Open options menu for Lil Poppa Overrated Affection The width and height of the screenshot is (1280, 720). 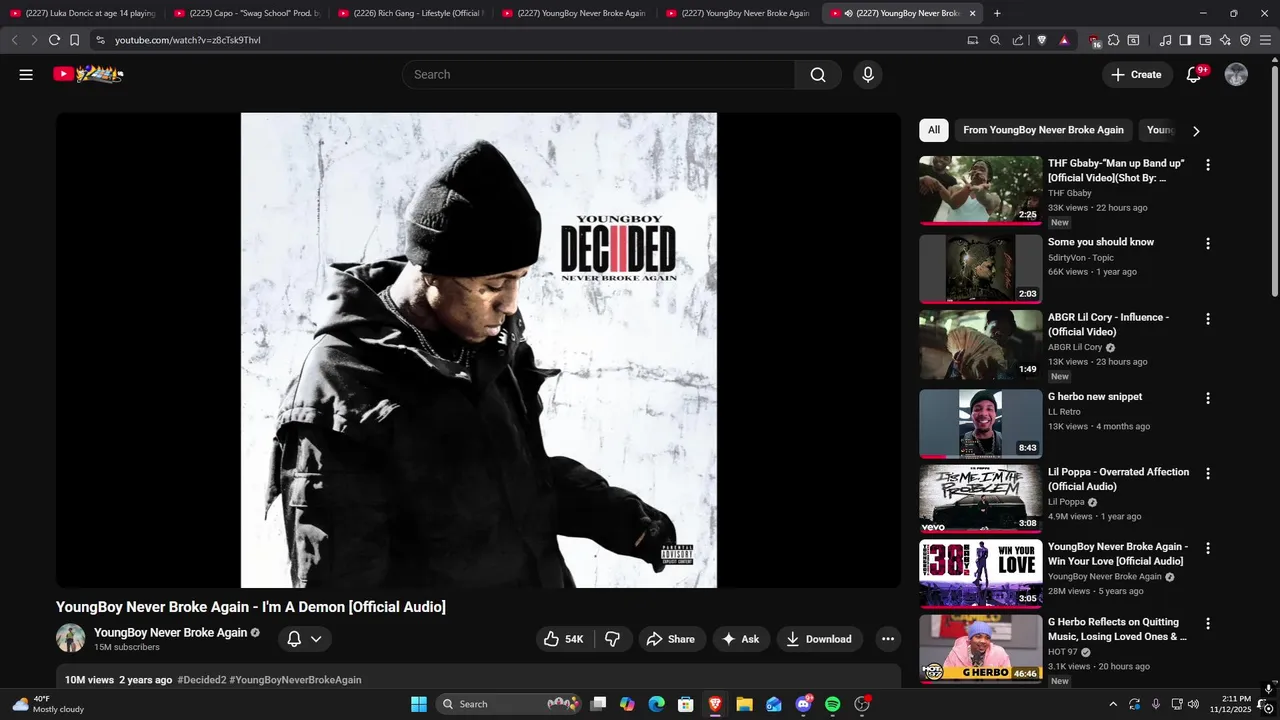pos(1208,473)
